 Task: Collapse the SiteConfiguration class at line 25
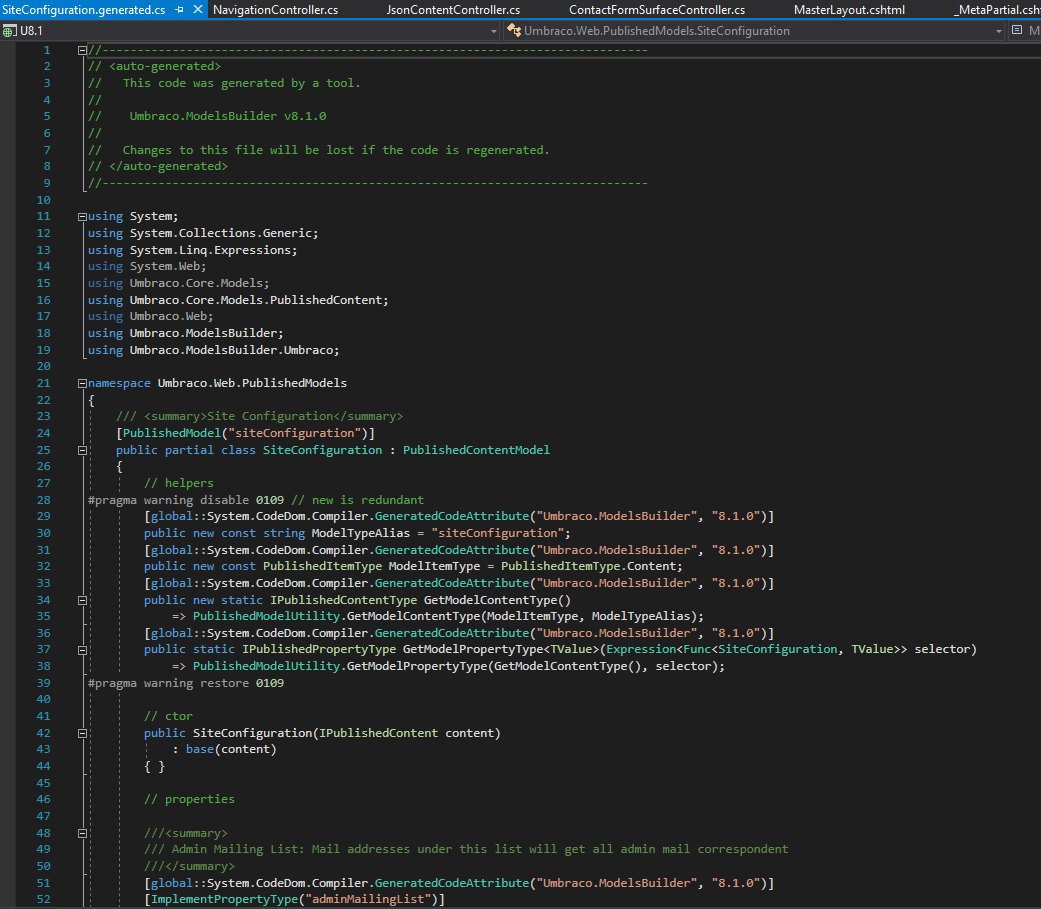(x=82, y=450)
